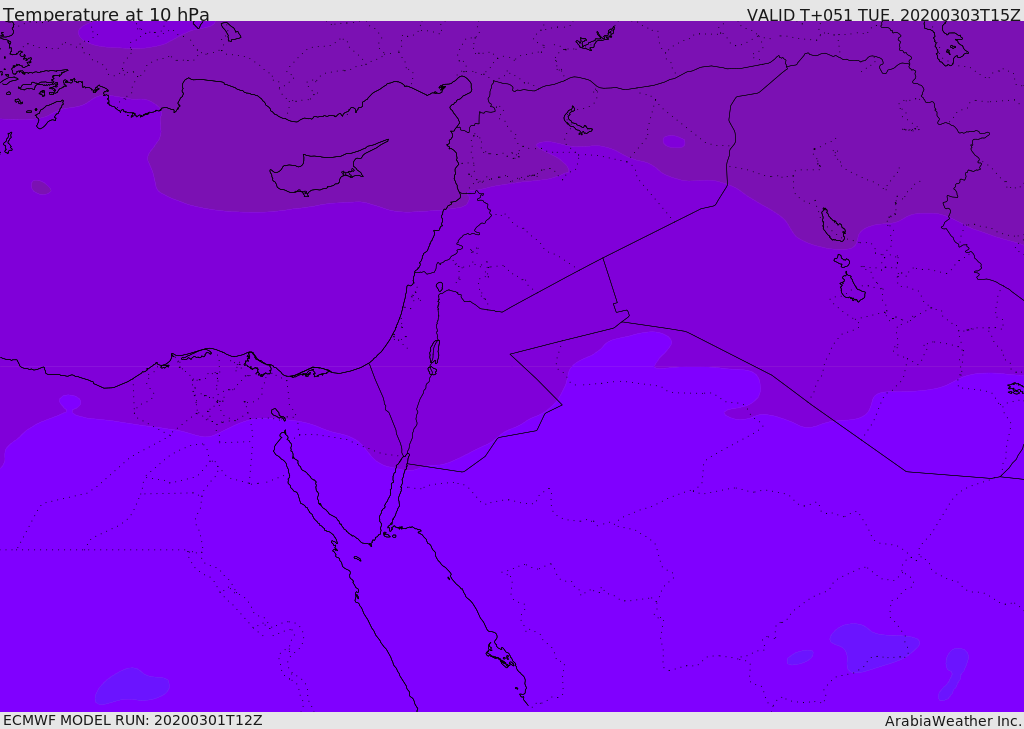Click the large light blue patch at bottom right
Screen dimensions: 1024x729
click(873, 647)
